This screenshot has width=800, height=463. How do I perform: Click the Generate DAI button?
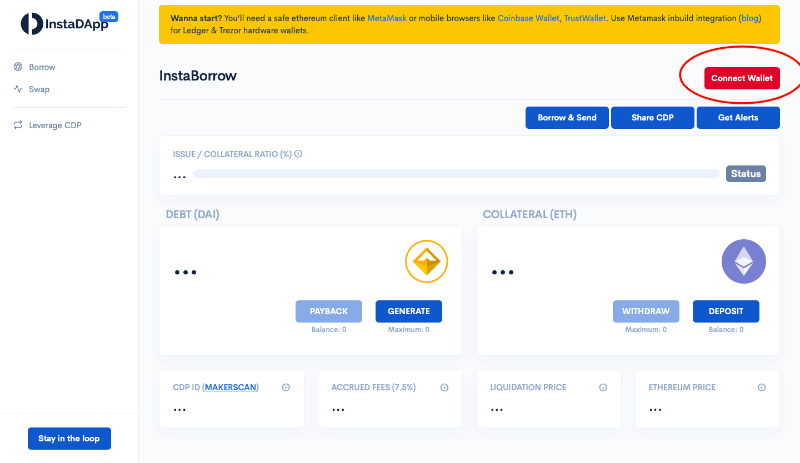(408, 311)
